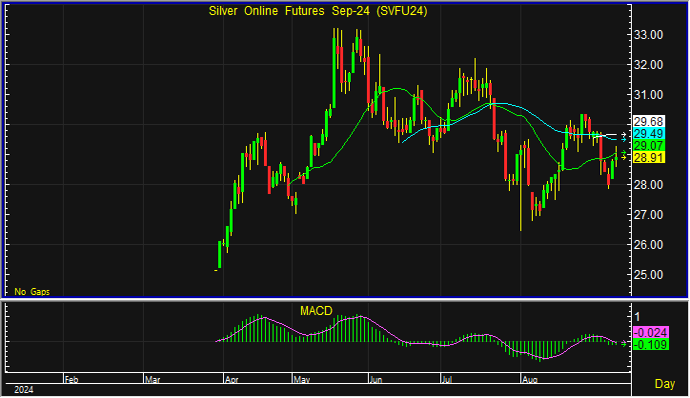Click the magenta -0.024 MACD value tag
The height and width of the screenshot is (398, 690).
tap(650, 332)
